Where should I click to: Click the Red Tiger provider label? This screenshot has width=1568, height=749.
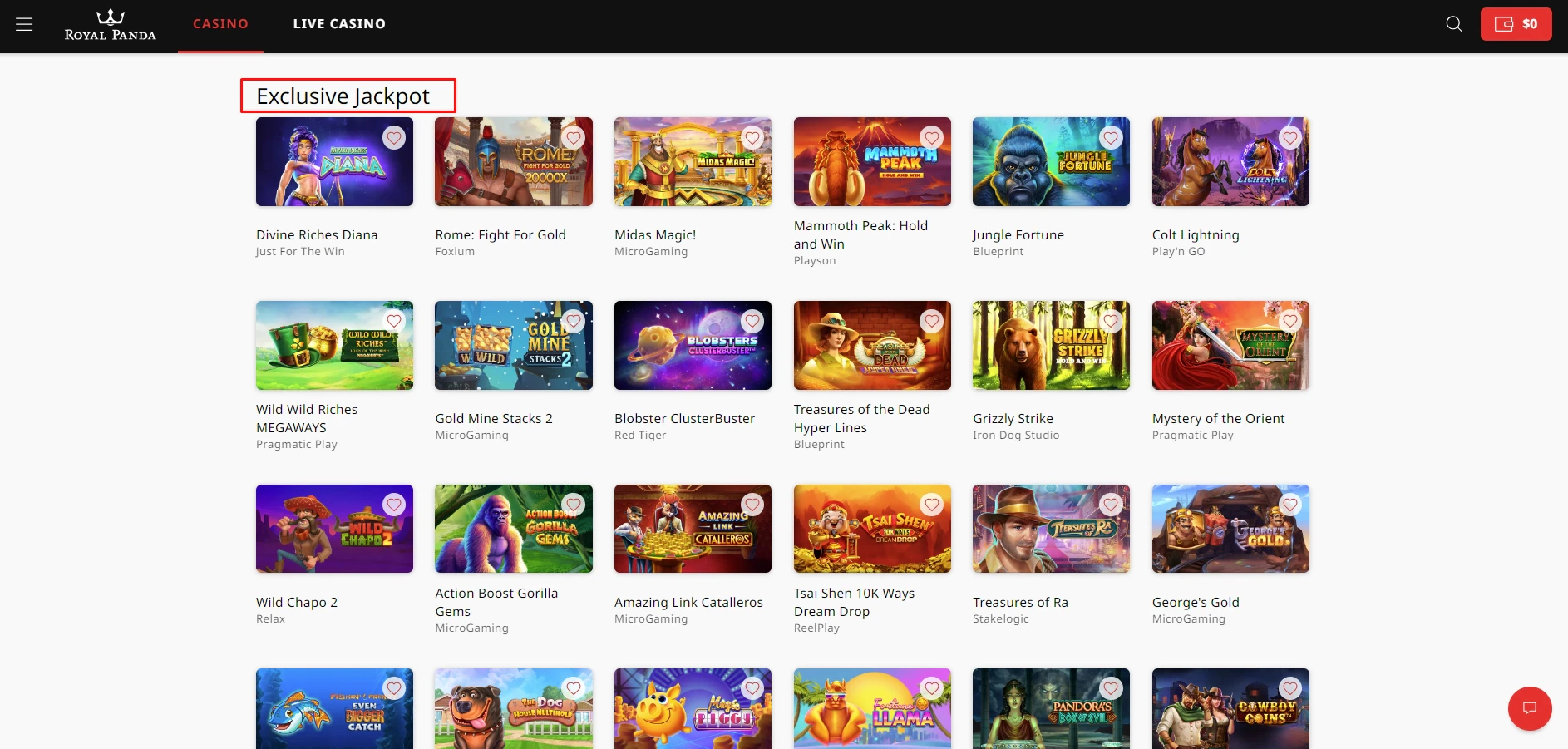tap(640, 435)
